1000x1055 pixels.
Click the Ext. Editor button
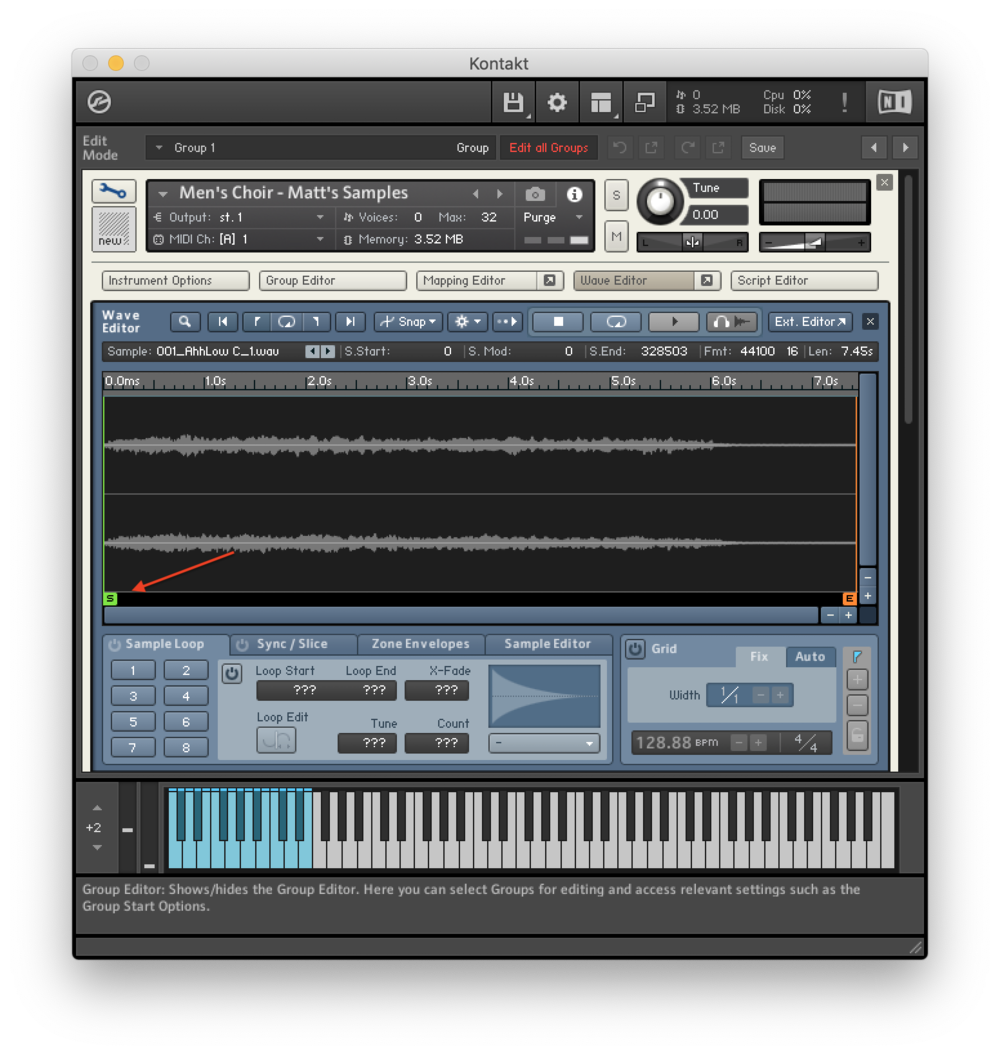[810, 322]
